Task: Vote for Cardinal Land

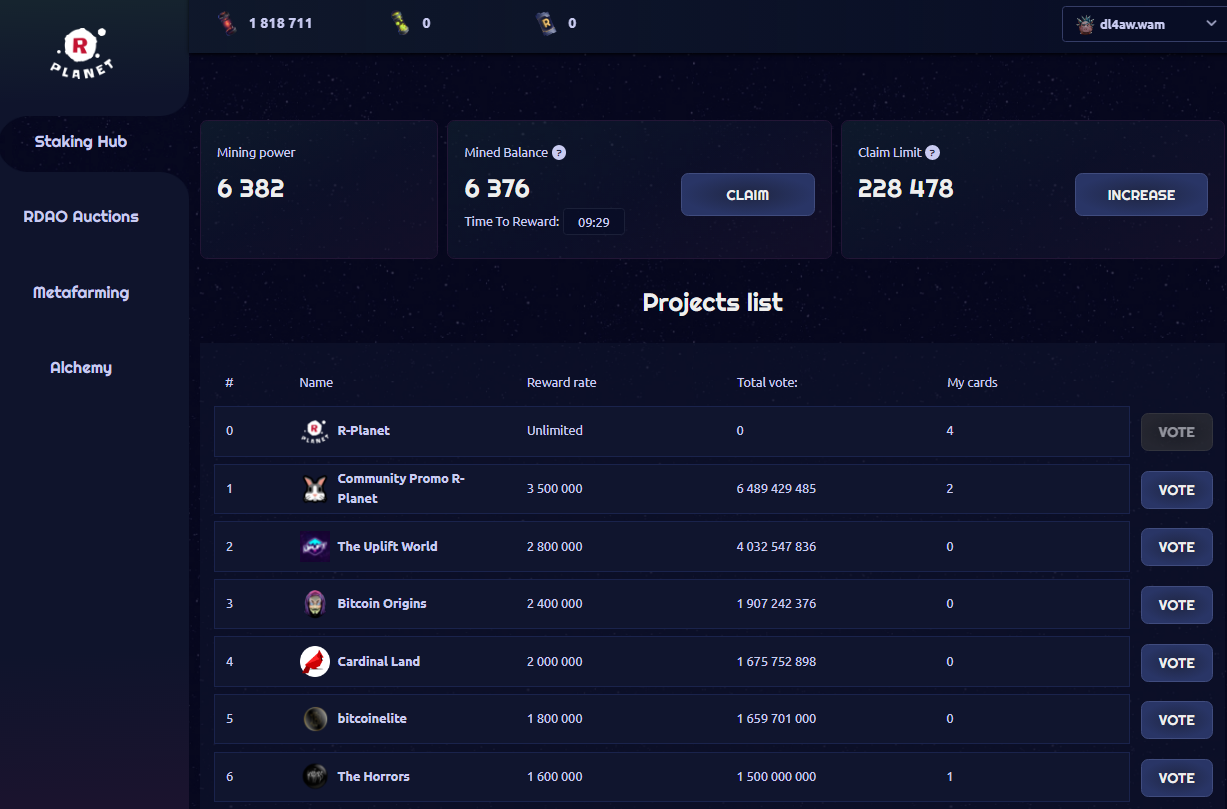Action: (1177, 663)
